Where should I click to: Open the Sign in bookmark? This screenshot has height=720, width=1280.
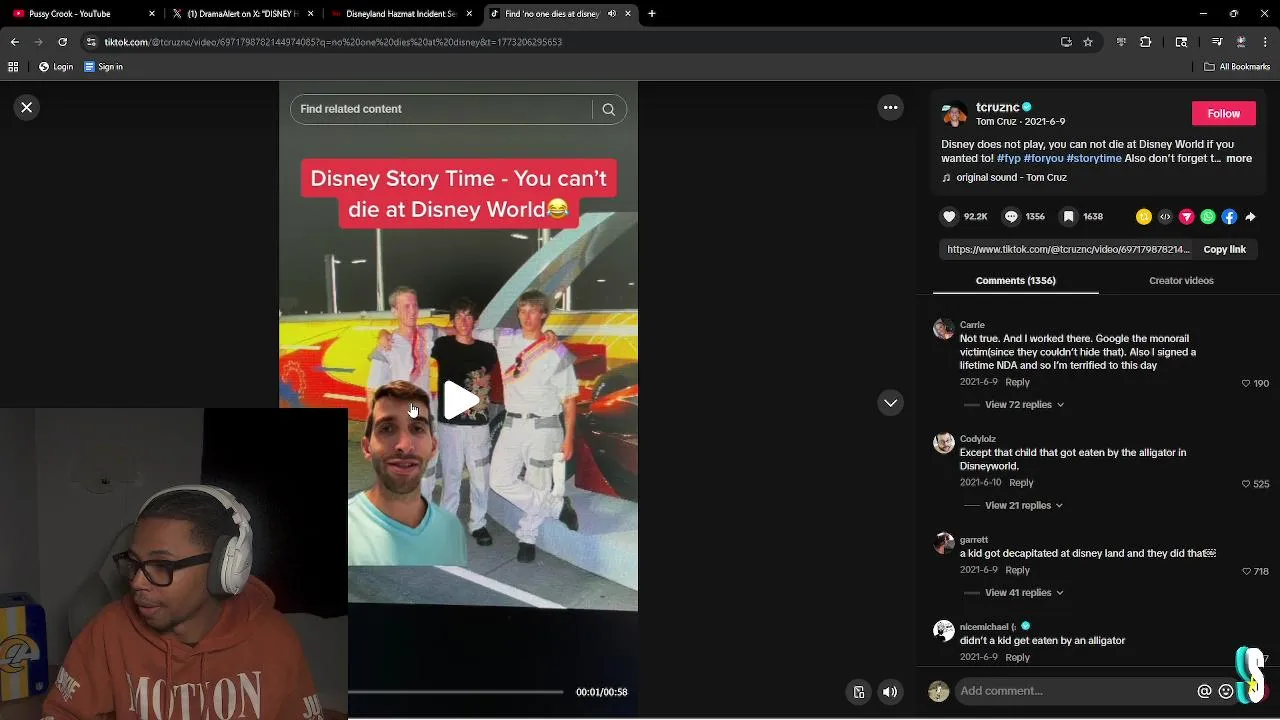tap(104, 67)
